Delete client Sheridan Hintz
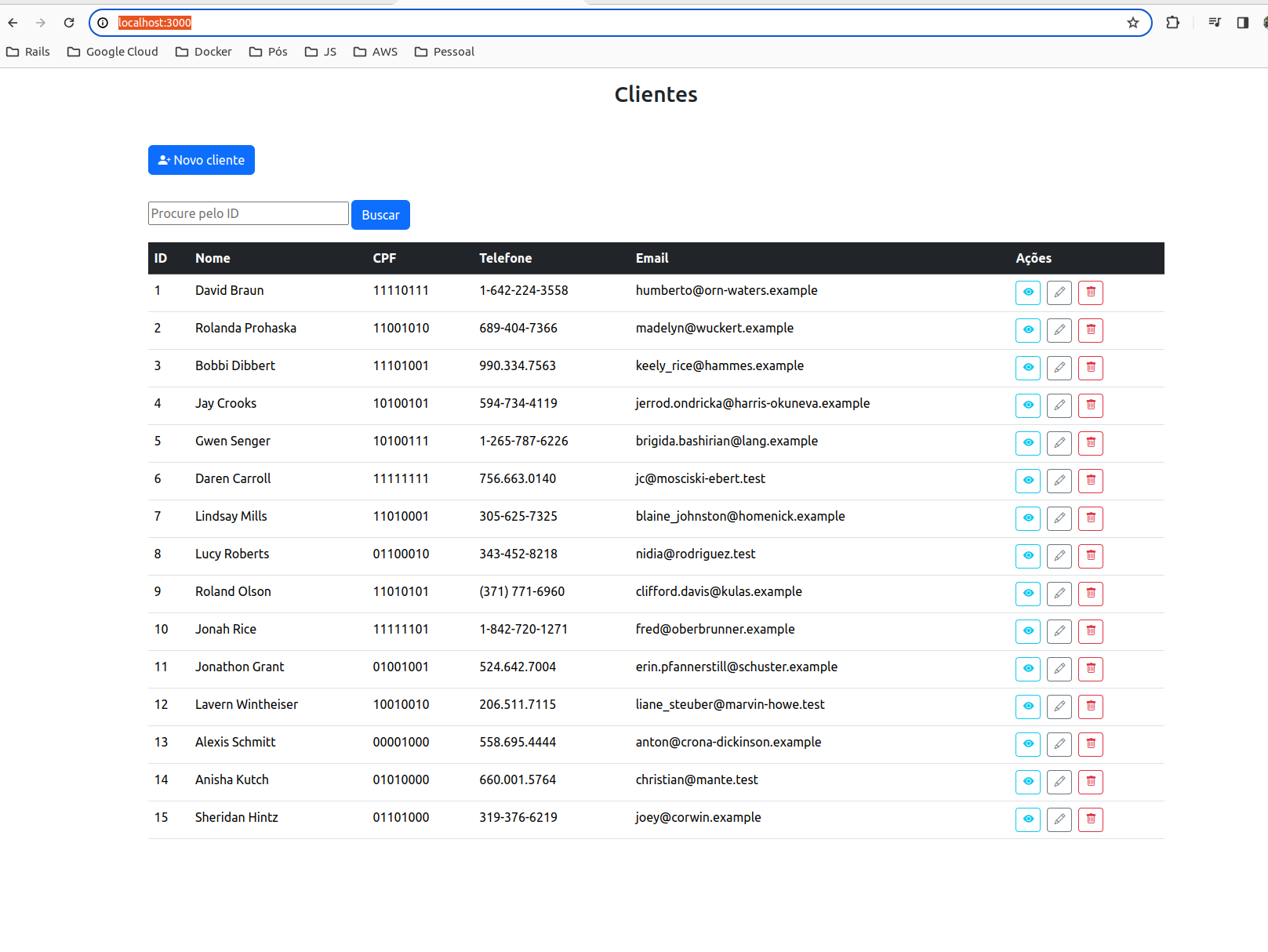The image size is (1268, 952). point(1090,819)
